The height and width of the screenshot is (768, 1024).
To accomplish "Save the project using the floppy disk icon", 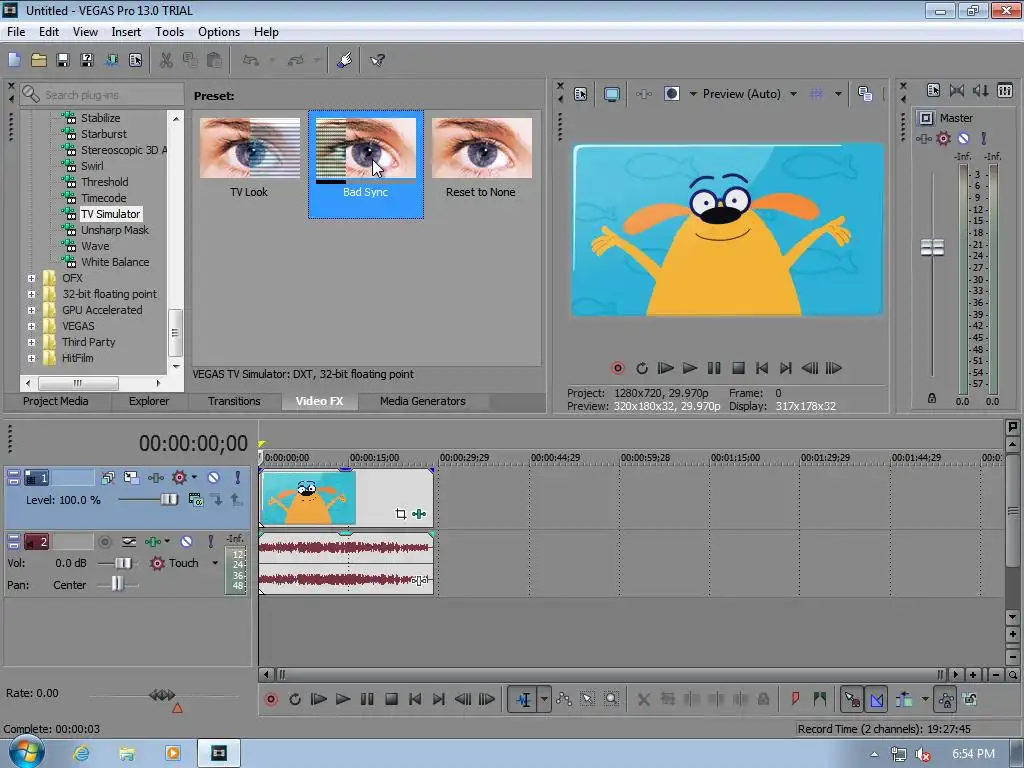I will pyautogui.click(x=63, y=60).
